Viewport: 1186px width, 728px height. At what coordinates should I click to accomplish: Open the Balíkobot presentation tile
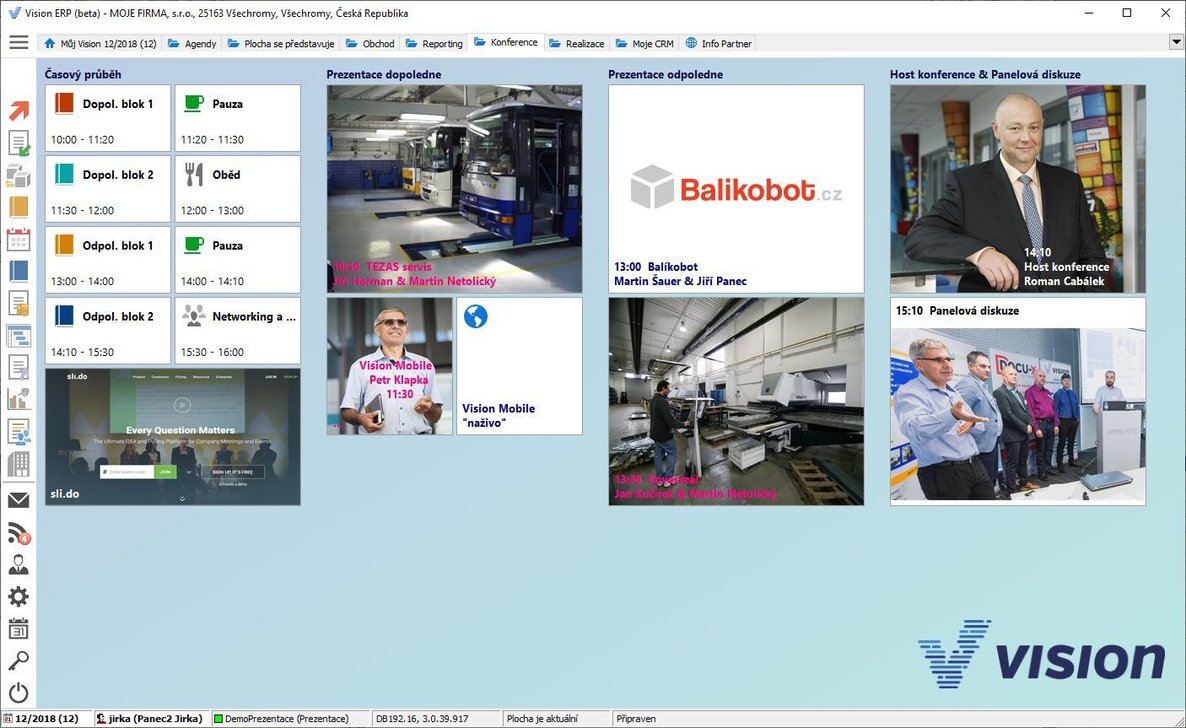pos(736,188)
